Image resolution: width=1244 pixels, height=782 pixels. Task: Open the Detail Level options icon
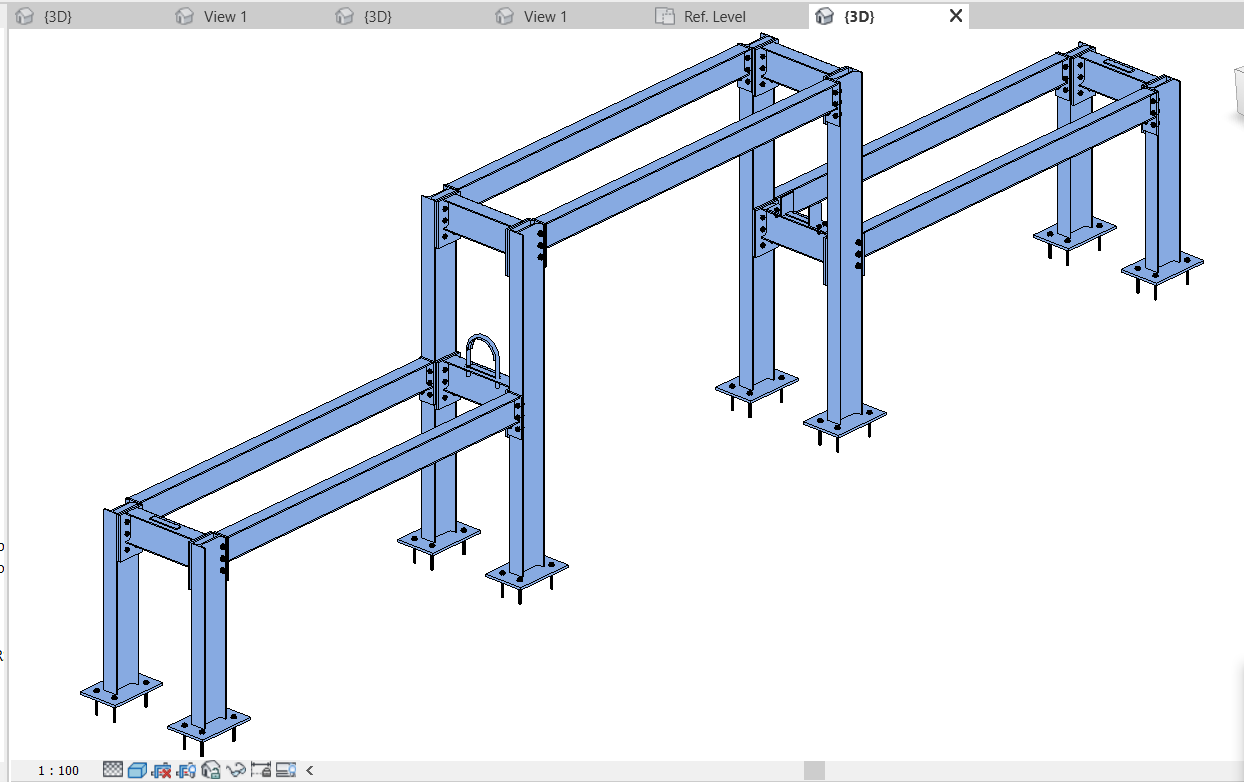113,770
